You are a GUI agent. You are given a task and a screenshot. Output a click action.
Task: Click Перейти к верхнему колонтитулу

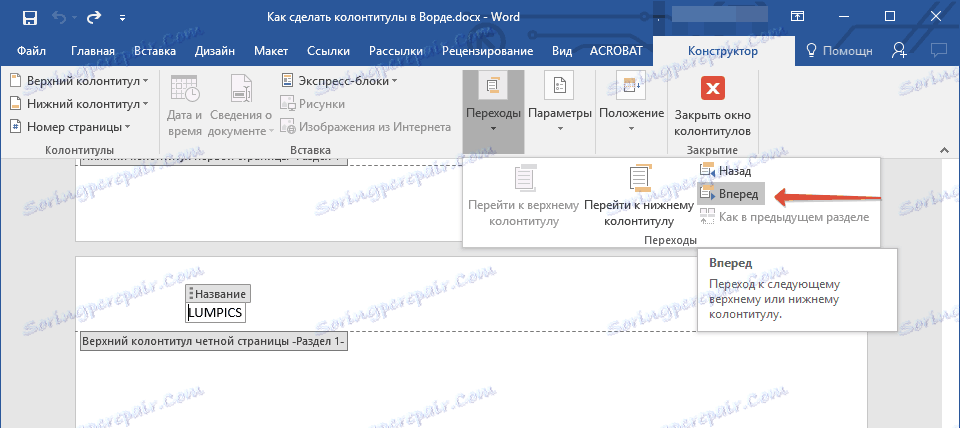[x=523, y=197]
